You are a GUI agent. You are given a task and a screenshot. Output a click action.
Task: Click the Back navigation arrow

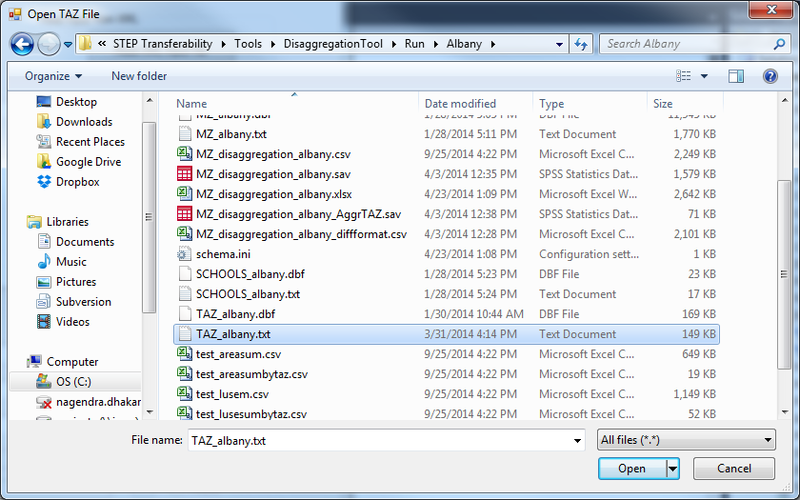pyautogui.click(x=23, y=44)
